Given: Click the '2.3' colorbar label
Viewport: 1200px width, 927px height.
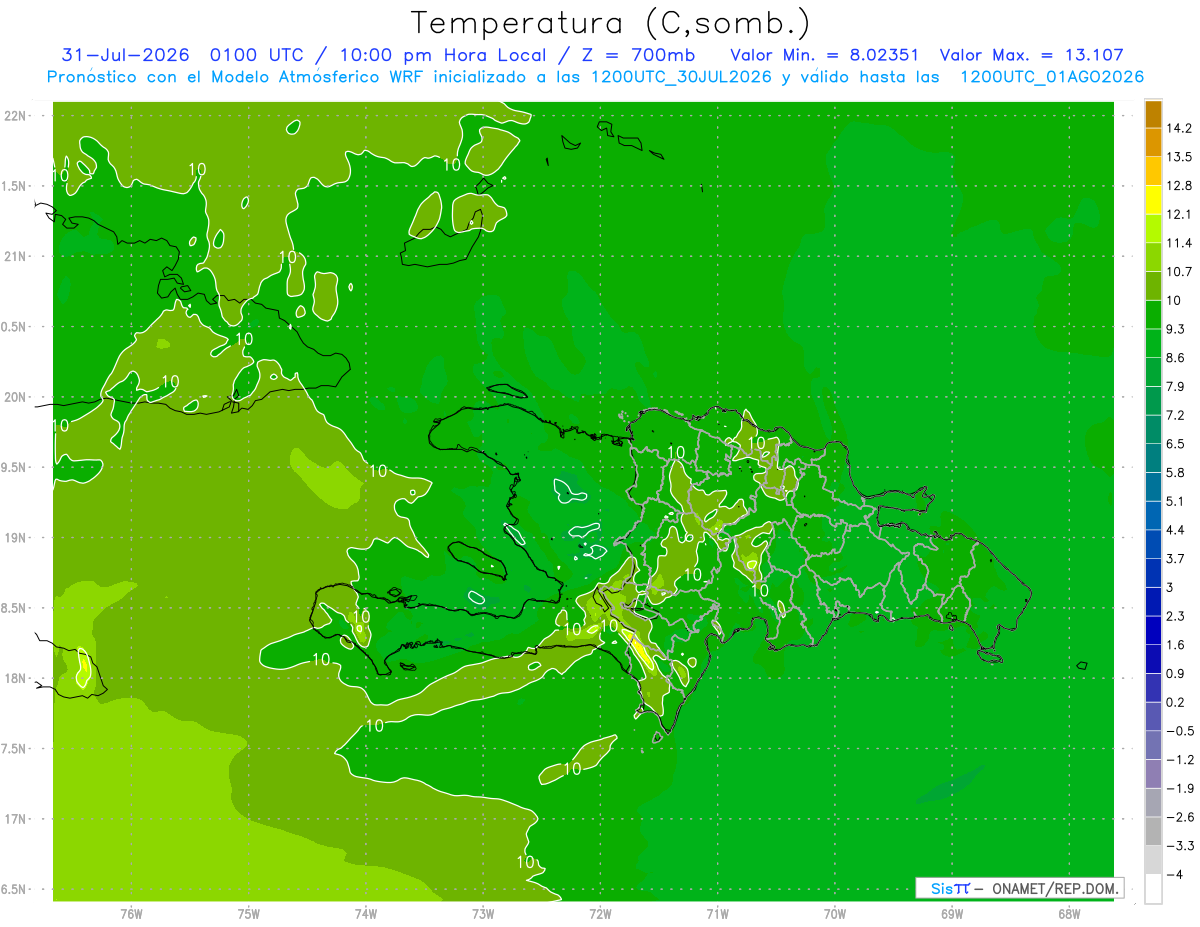Looking at the screenshot, I should [1176, 616].
